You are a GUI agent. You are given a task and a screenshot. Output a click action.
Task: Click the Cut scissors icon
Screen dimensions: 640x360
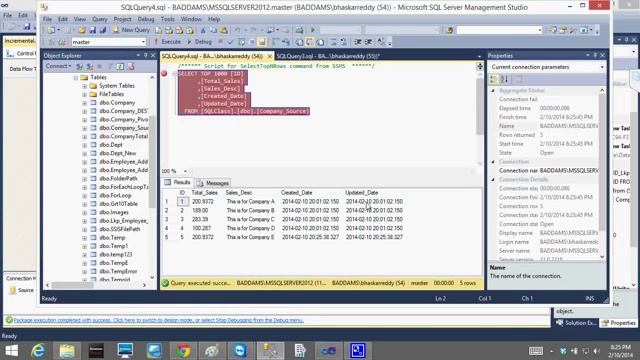pyautogui.click(x=203, y=30)
